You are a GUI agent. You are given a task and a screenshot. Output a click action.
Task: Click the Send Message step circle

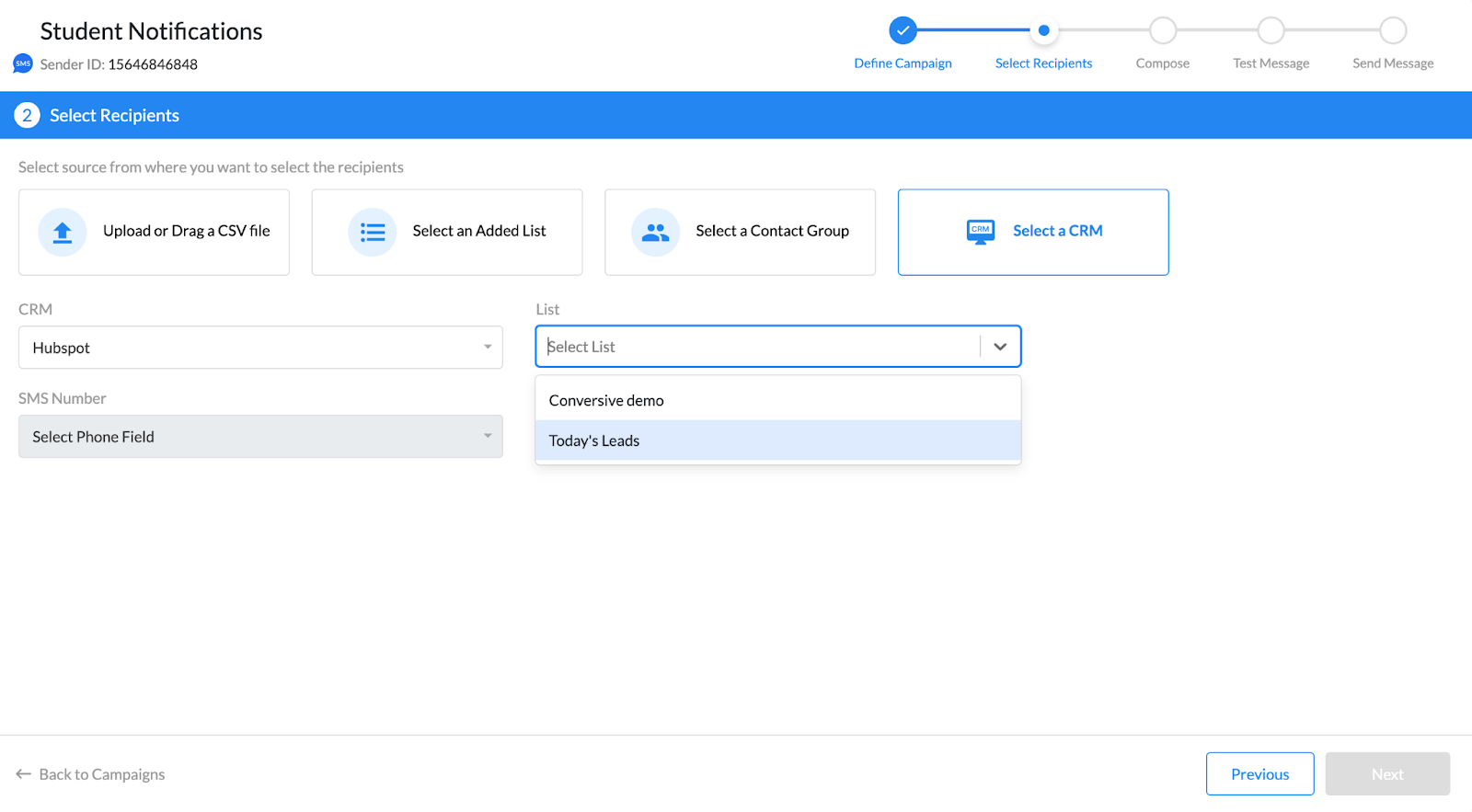point(1393,30)
